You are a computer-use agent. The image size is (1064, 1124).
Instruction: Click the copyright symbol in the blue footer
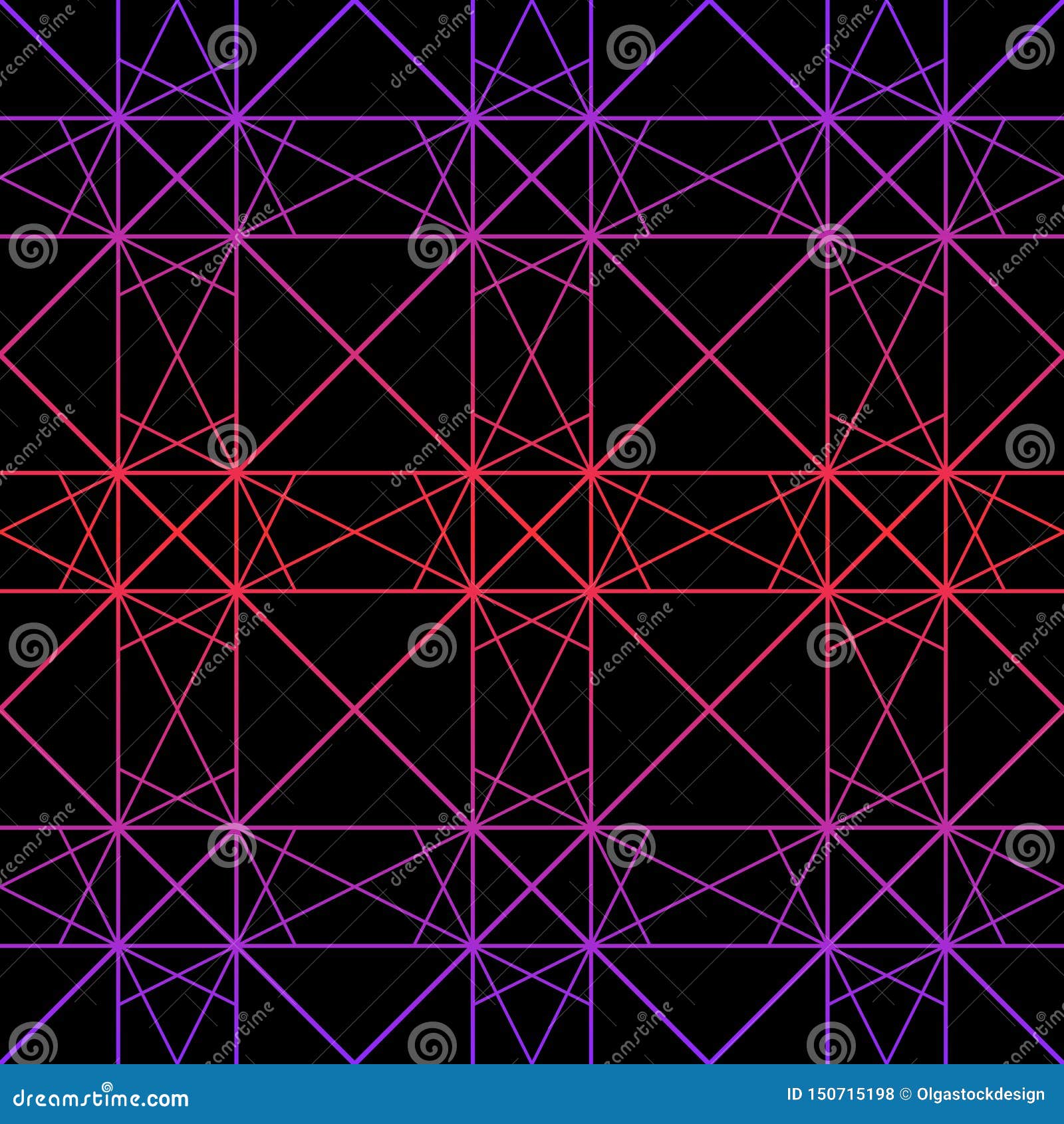907,1093
